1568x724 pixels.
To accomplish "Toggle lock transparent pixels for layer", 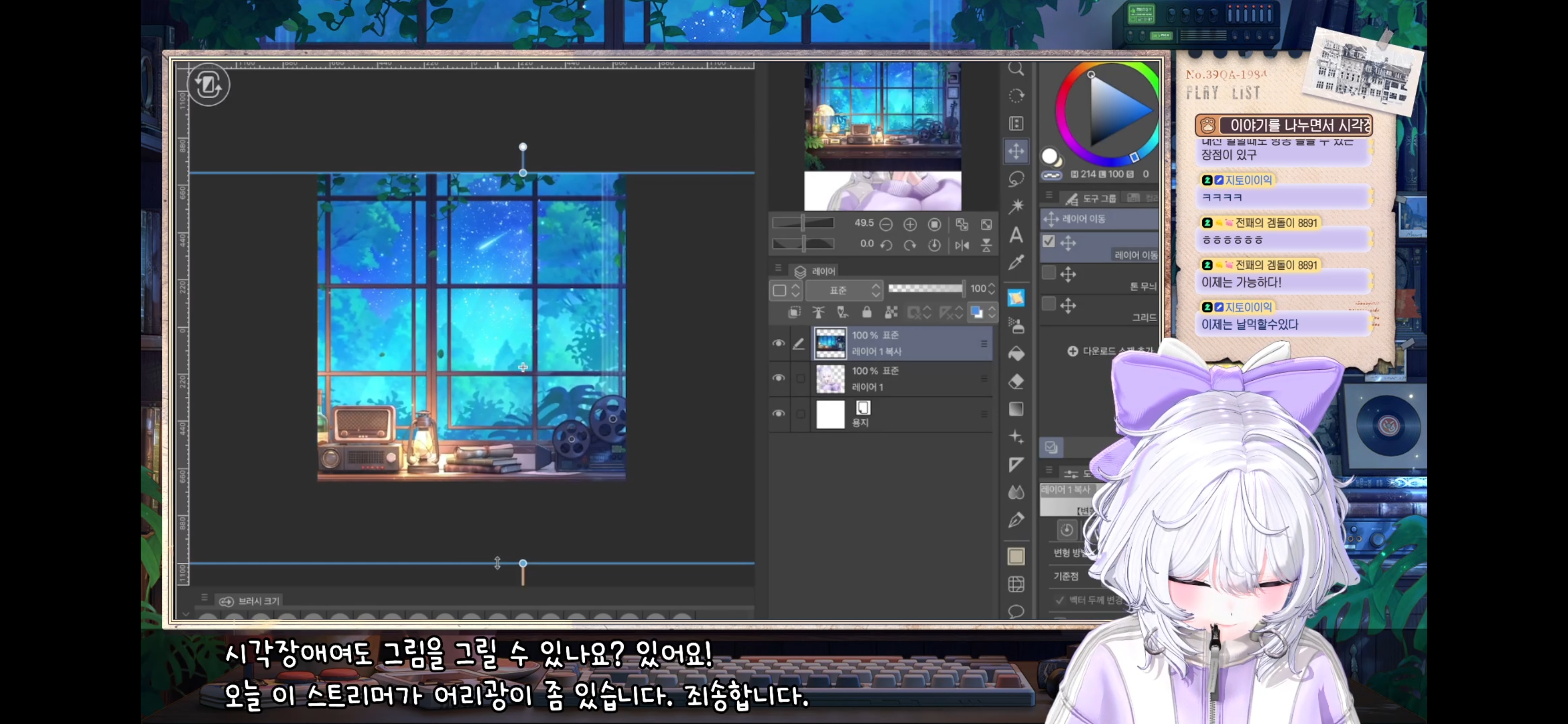I will point(891,312).
